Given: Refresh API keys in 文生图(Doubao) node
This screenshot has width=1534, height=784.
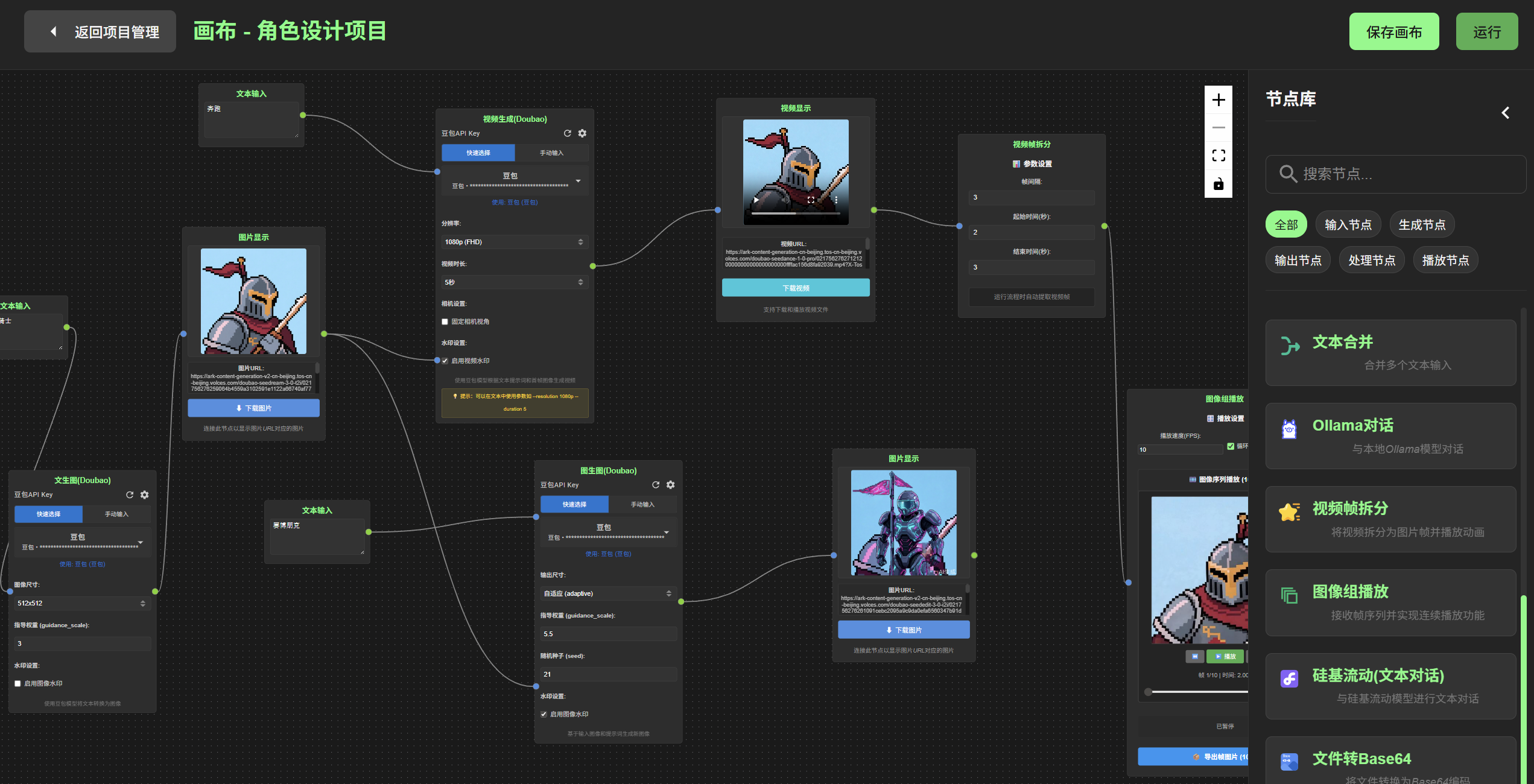Looking at the screenshot, I should click(130, 495).
